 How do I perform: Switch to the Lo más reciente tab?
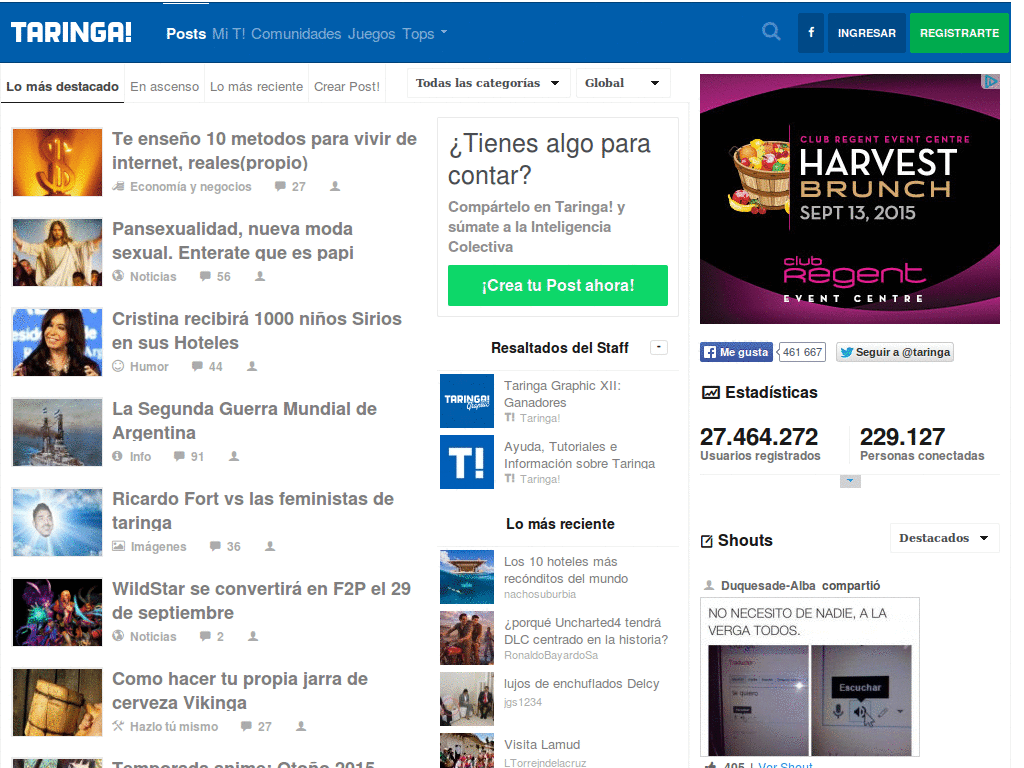tap(256, 86)
